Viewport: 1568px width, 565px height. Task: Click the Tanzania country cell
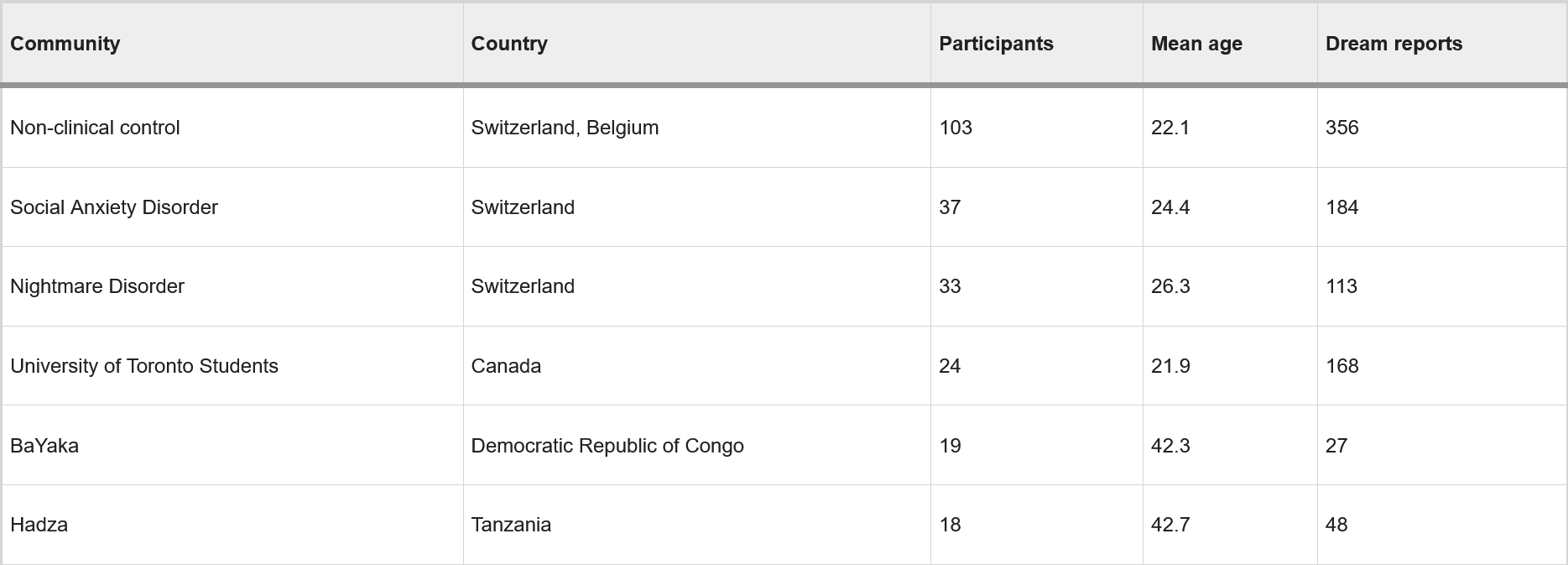tap(511, 525)
